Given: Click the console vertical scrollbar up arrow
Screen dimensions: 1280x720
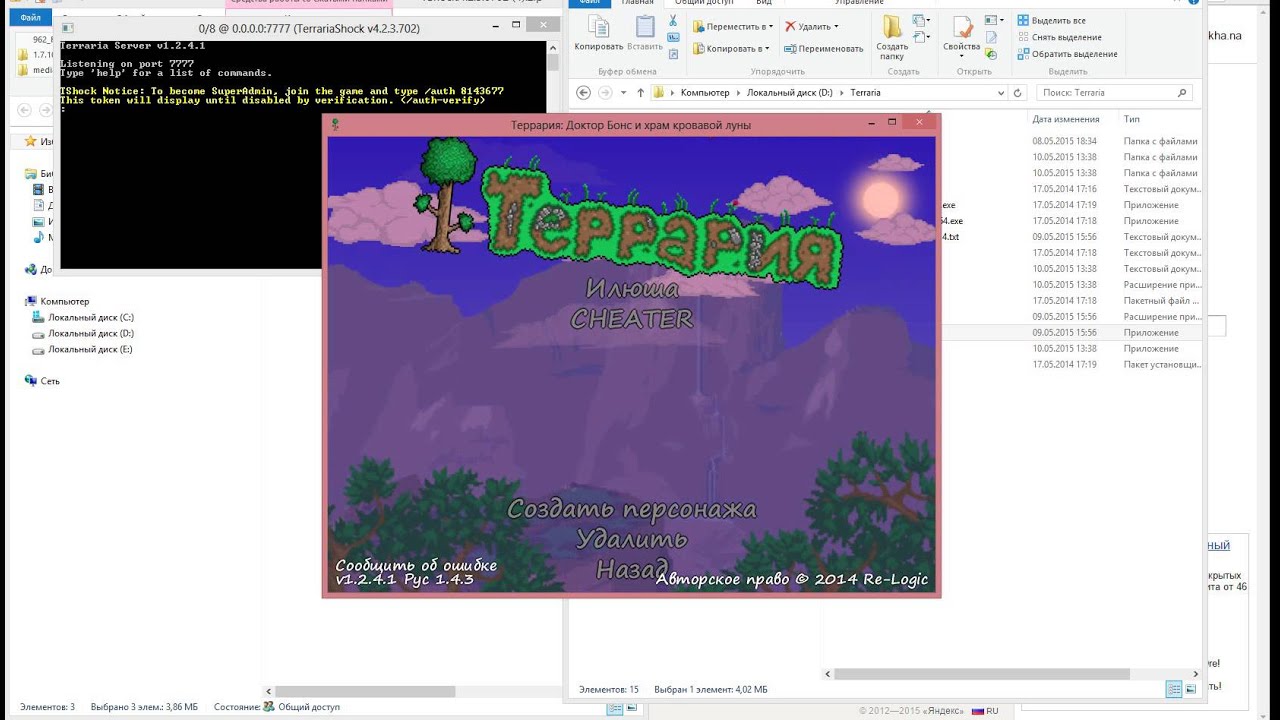Looking at the screenshot, I should [x=553, y=48].
